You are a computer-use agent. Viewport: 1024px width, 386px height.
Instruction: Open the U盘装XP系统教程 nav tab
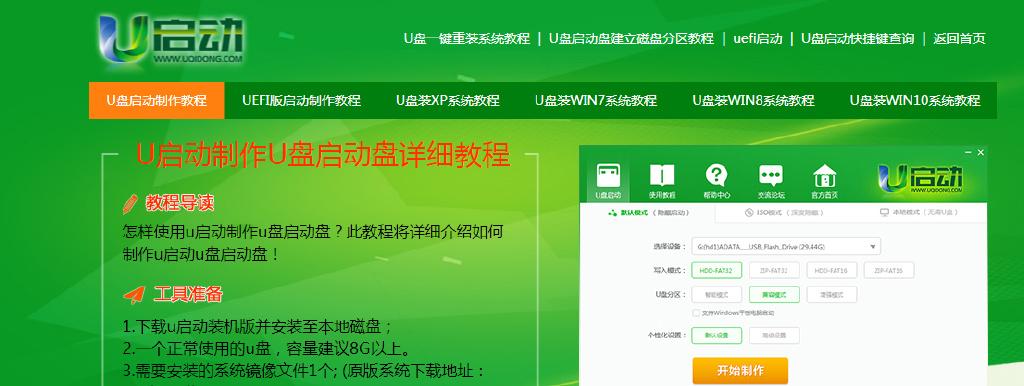pyautogui.click(x=448, y=101)
